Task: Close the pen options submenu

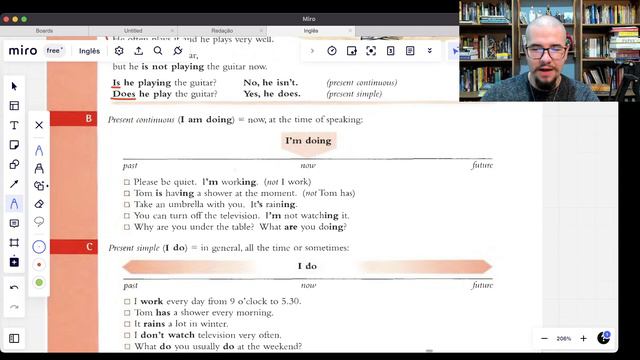Action: [39, 125]
